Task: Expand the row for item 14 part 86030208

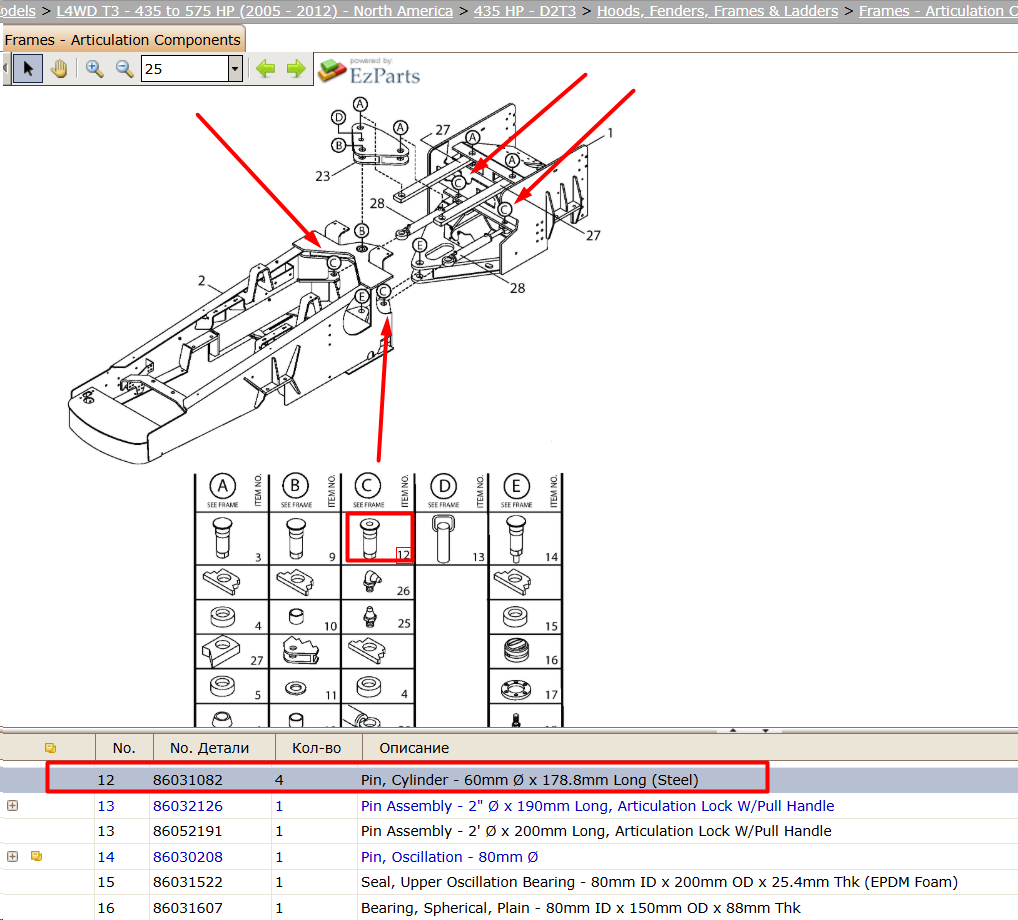Action: point(12,856)
